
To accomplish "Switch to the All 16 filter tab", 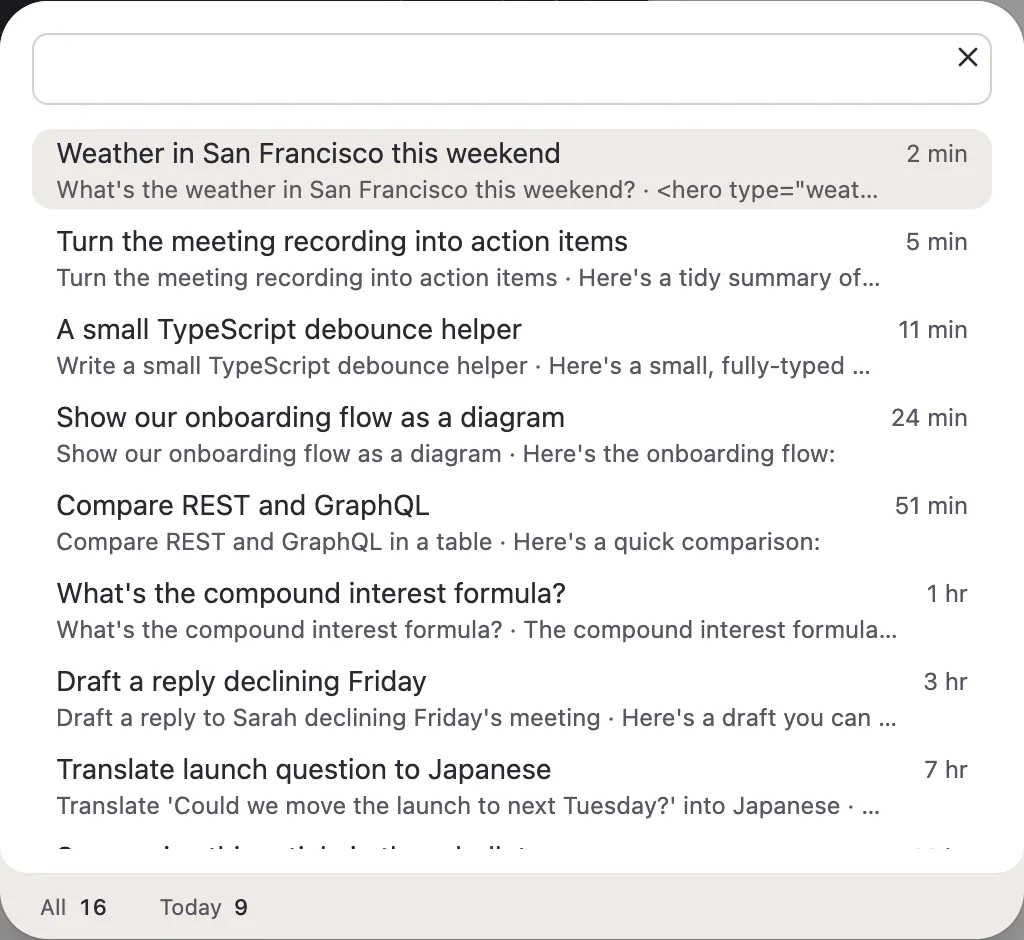I will 73,907.
